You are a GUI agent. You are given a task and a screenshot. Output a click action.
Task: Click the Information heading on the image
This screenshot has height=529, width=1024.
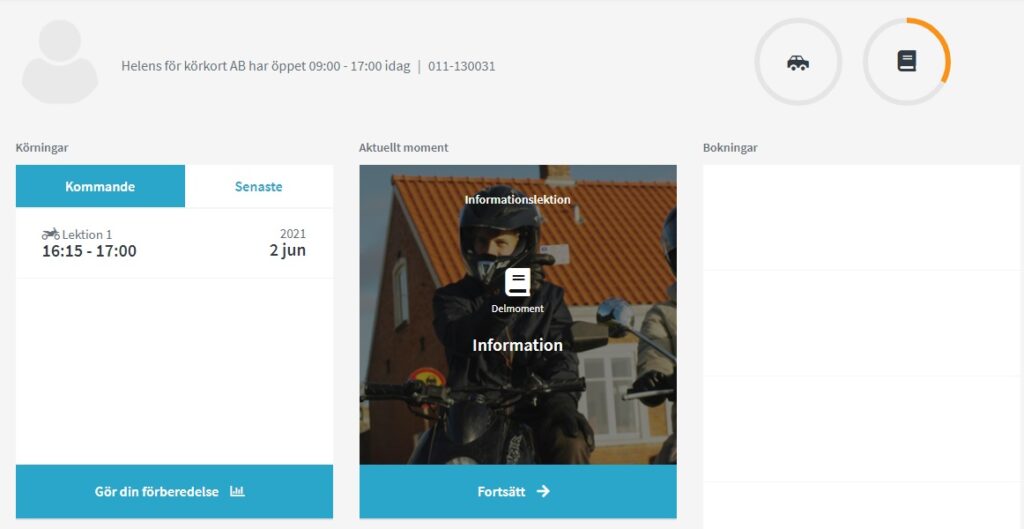517,345
